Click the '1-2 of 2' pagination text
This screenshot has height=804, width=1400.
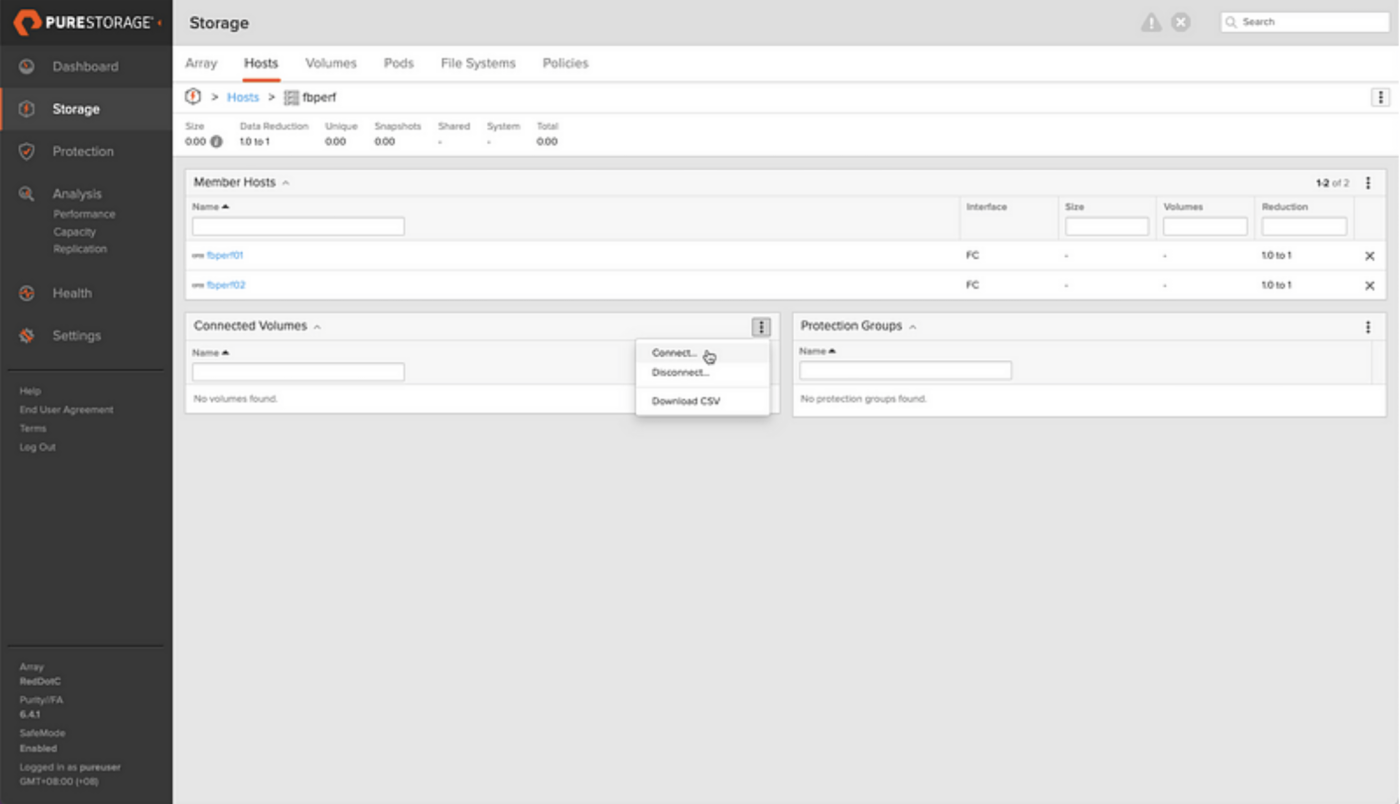point(1333,183)
